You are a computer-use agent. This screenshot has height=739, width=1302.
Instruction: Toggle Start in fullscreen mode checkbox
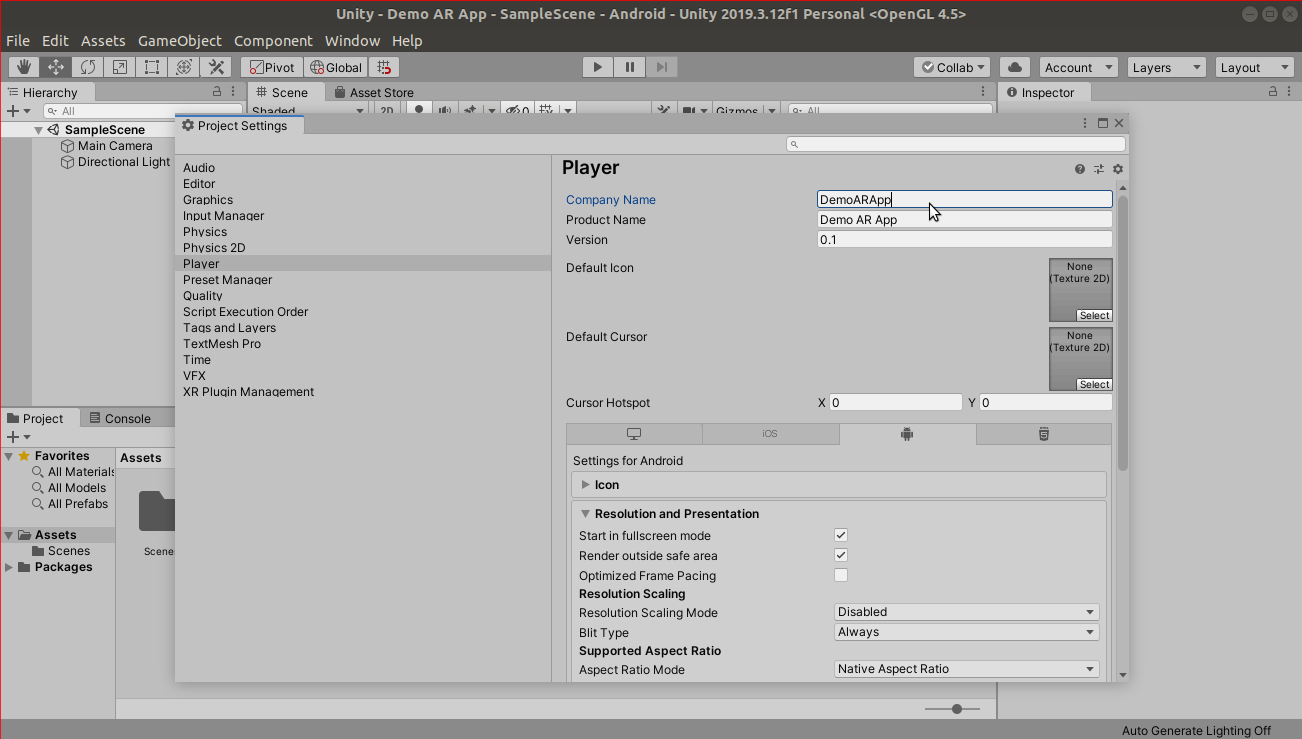point(841,536)
